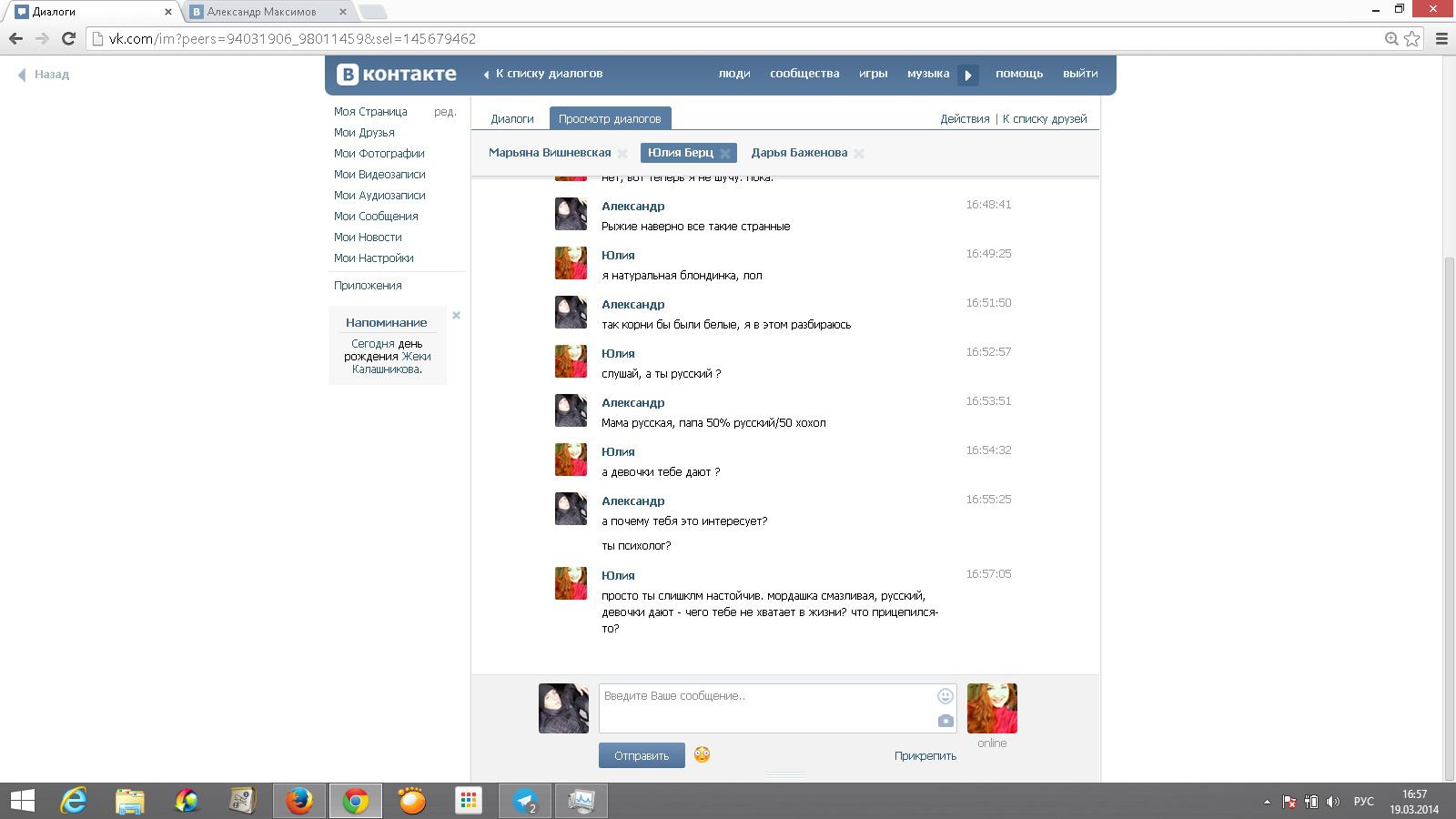Open Юлия's name on the 16:57:05 message

pos(618,576)
